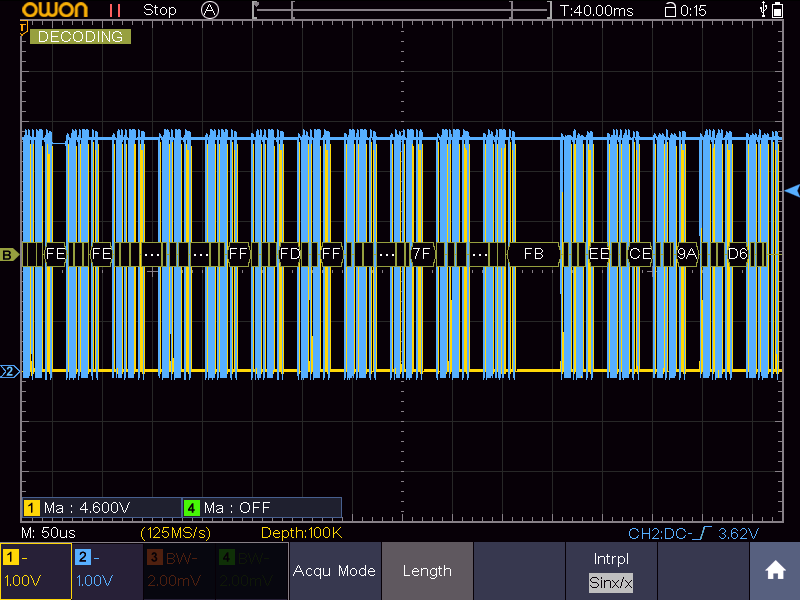800x600 pixels.
Task: Click the blue trigger level arrow on right
Action: pyautogui.click(x=792, y=191)
